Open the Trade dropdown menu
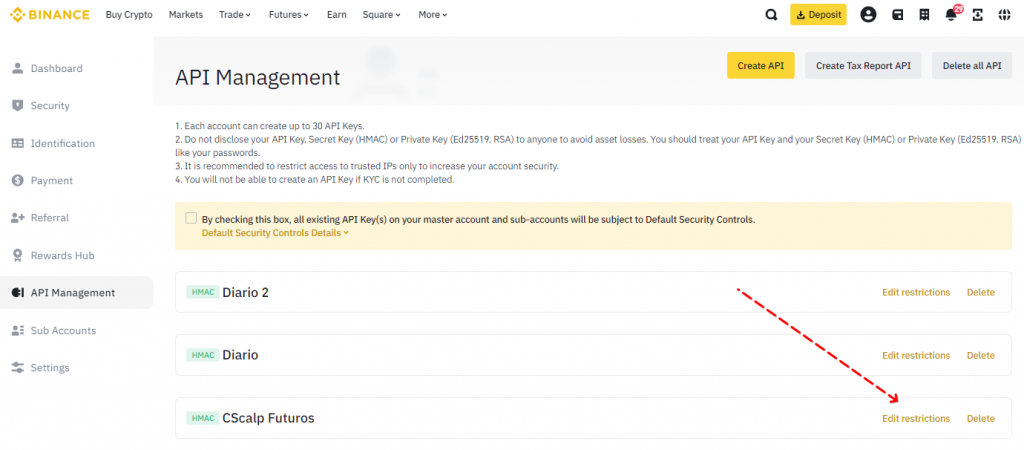This screenshot has height=450, width=1024. [x=234, y=14]
